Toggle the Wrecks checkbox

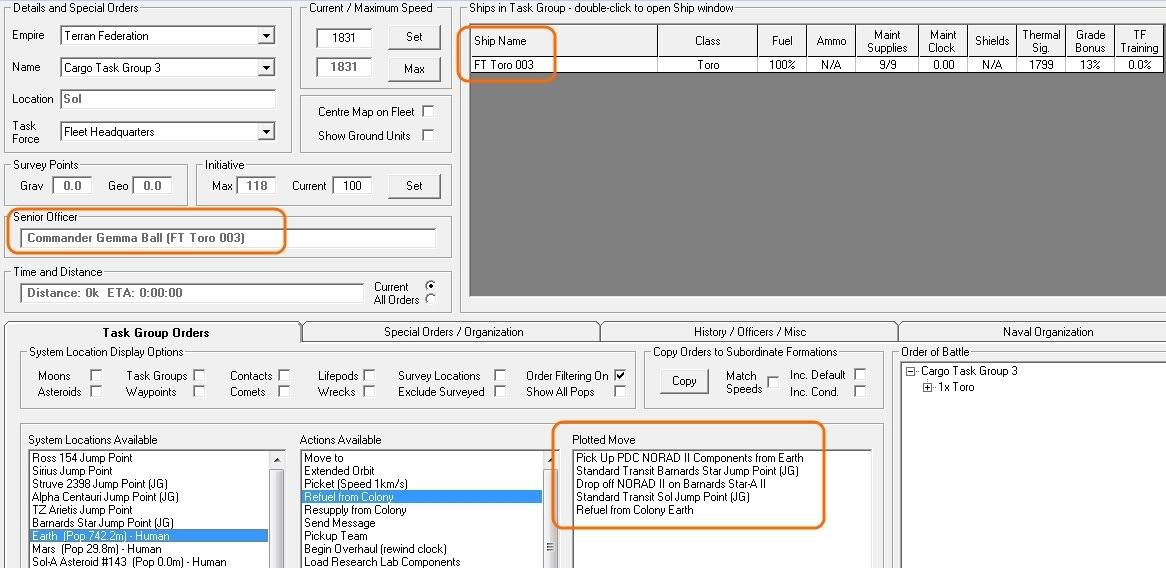point(369,392)
